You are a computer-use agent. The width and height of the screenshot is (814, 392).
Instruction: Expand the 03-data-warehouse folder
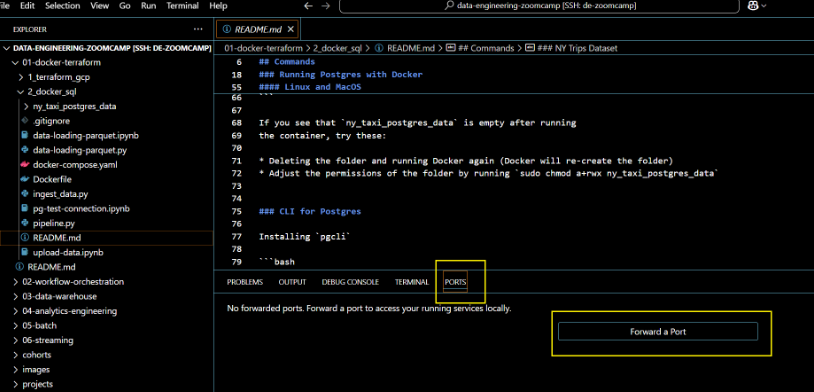click(x=15, y=296)
